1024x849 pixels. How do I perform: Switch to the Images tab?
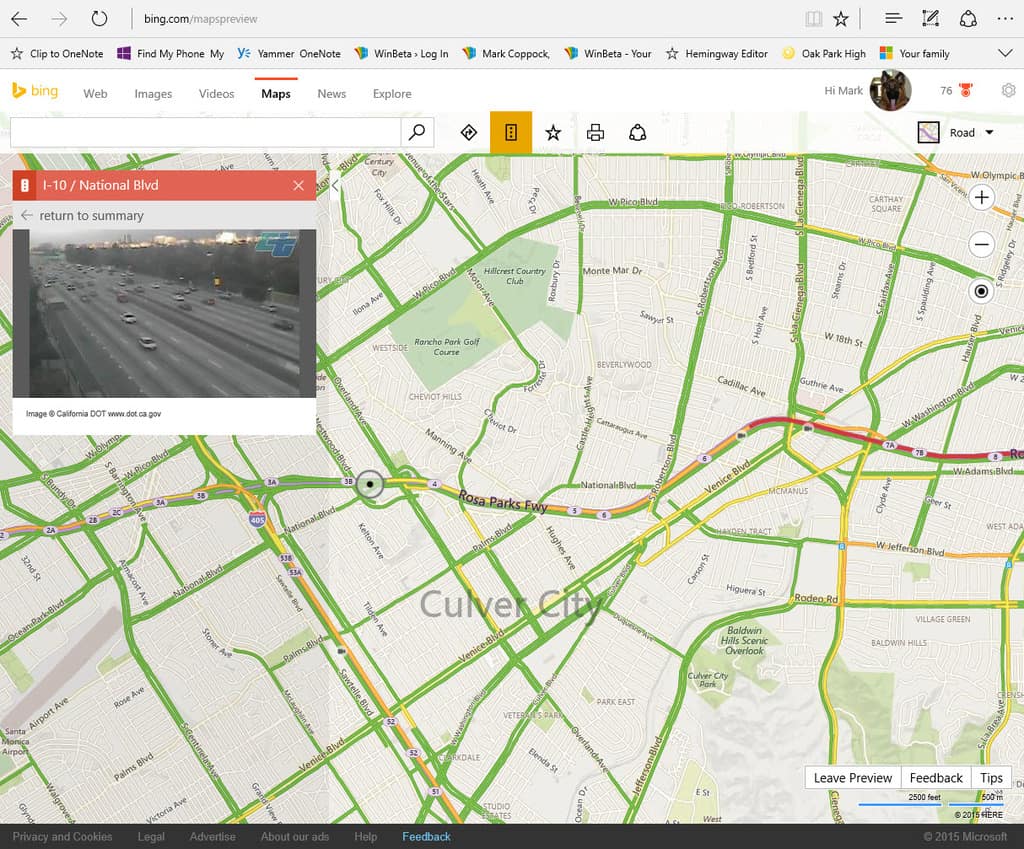(x=153, y=94)
